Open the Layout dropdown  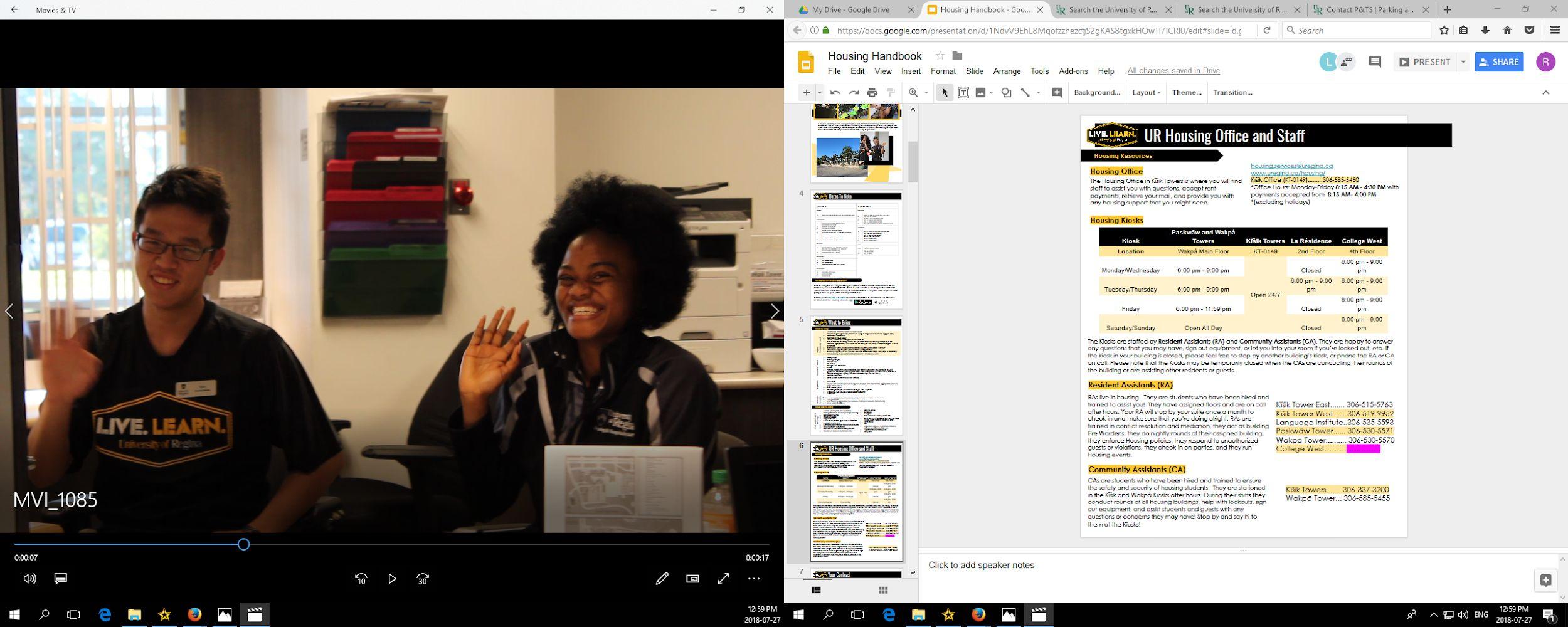point(1146,93)
